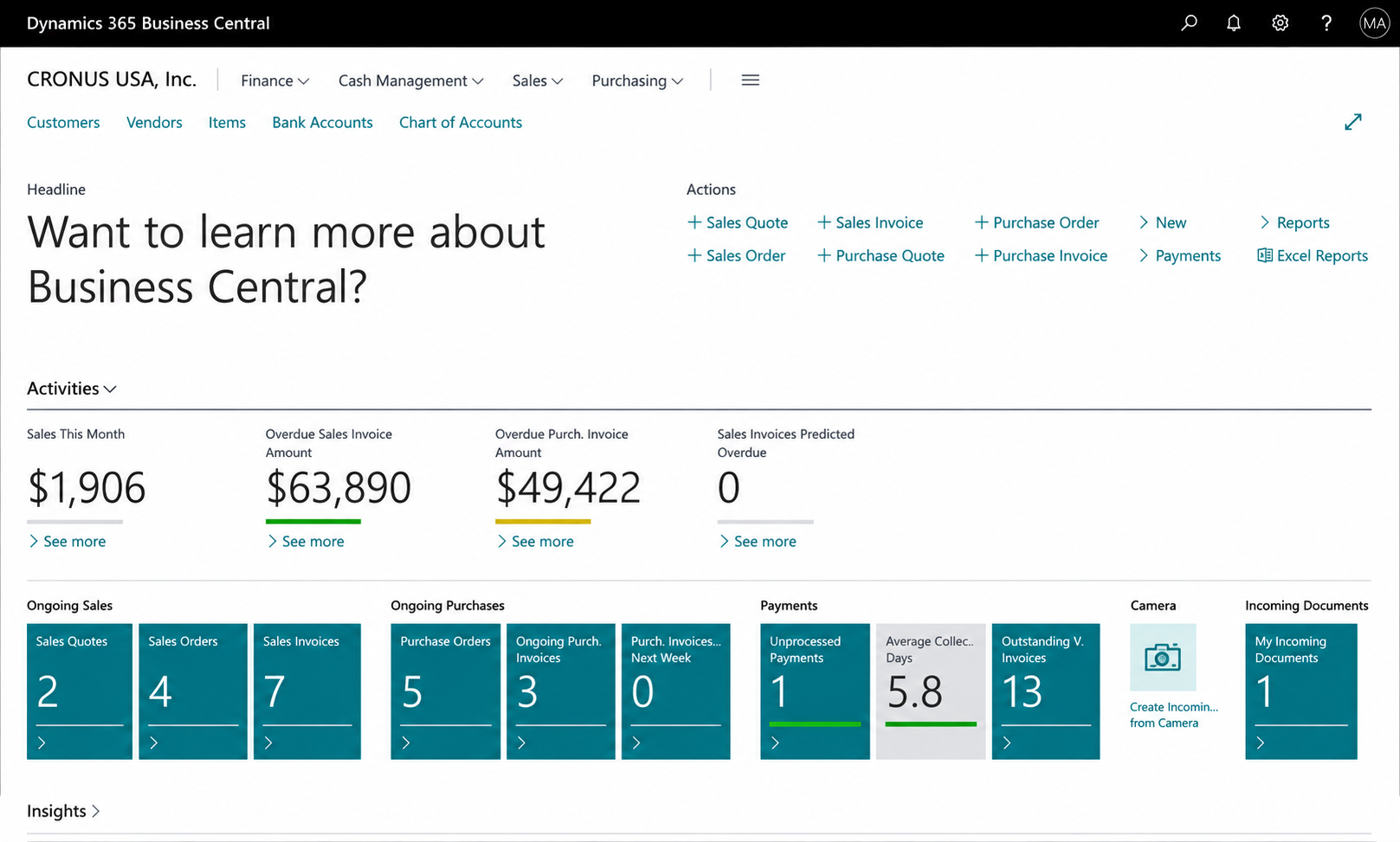Click the 0 predicted overdue value
The height and width of the screenshot is (842, 1400).
click(x=729, y=487)
